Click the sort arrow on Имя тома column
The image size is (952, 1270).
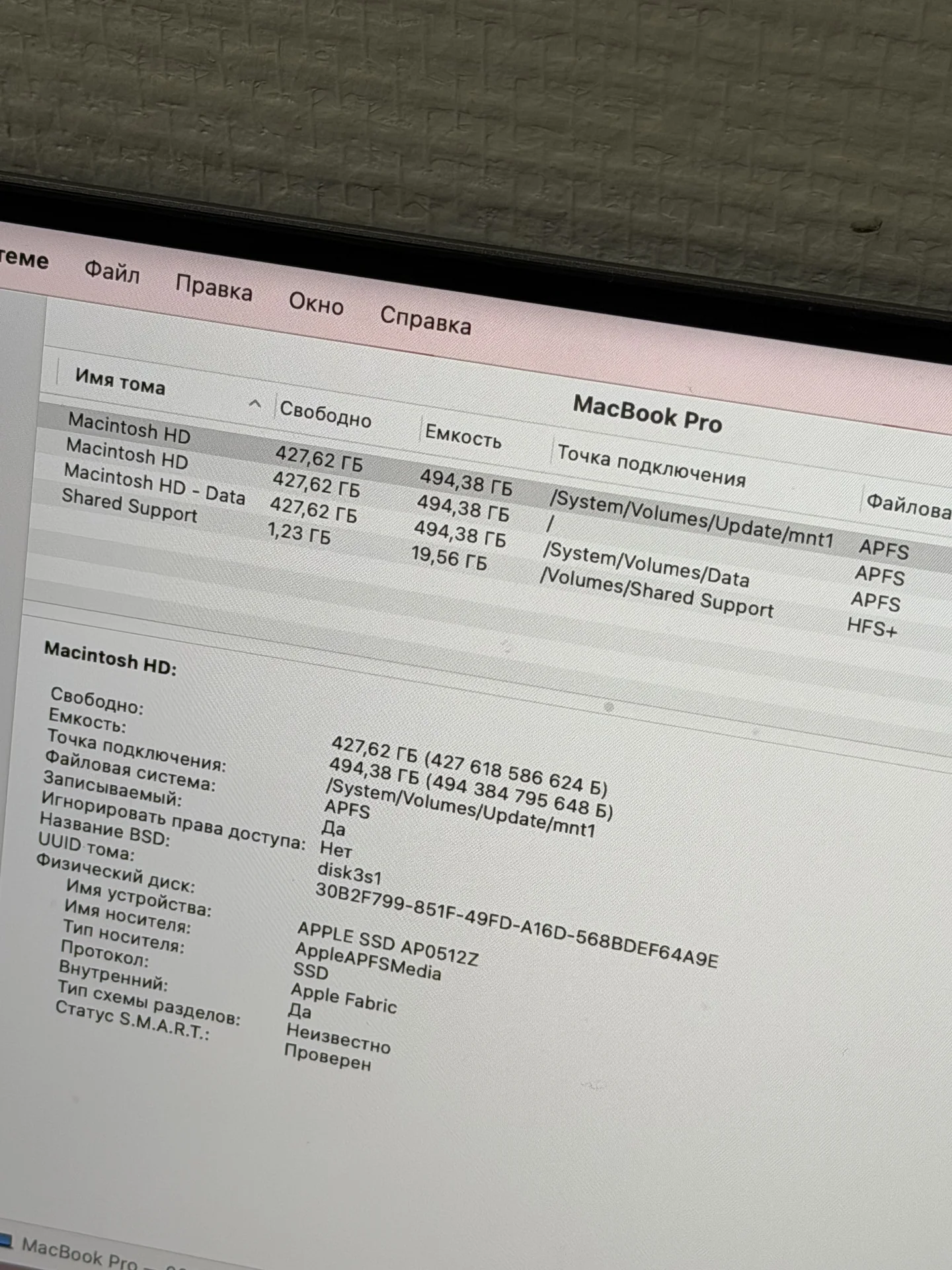(255, 403)
